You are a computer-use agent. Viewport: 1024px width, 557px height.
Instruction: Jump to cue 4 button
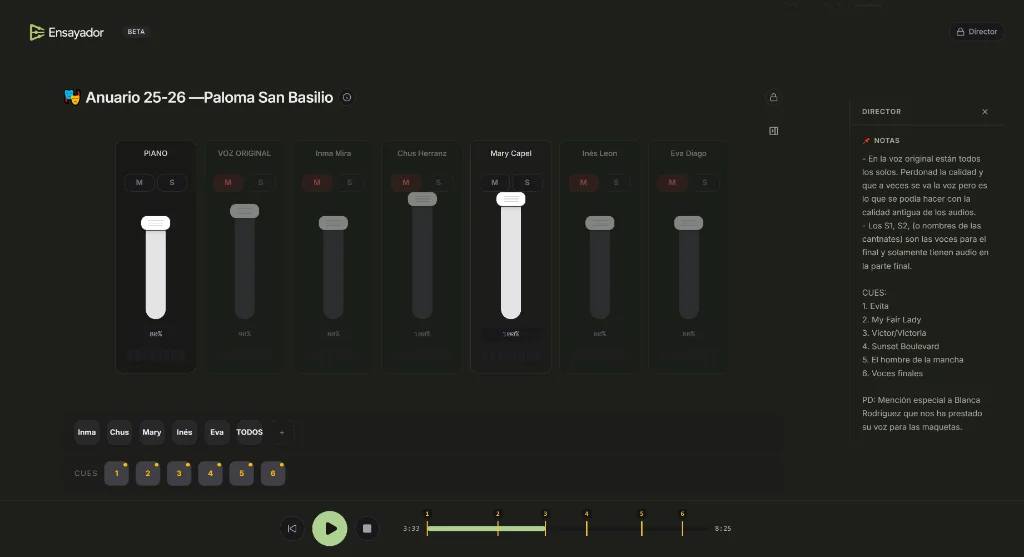(210, 473)
